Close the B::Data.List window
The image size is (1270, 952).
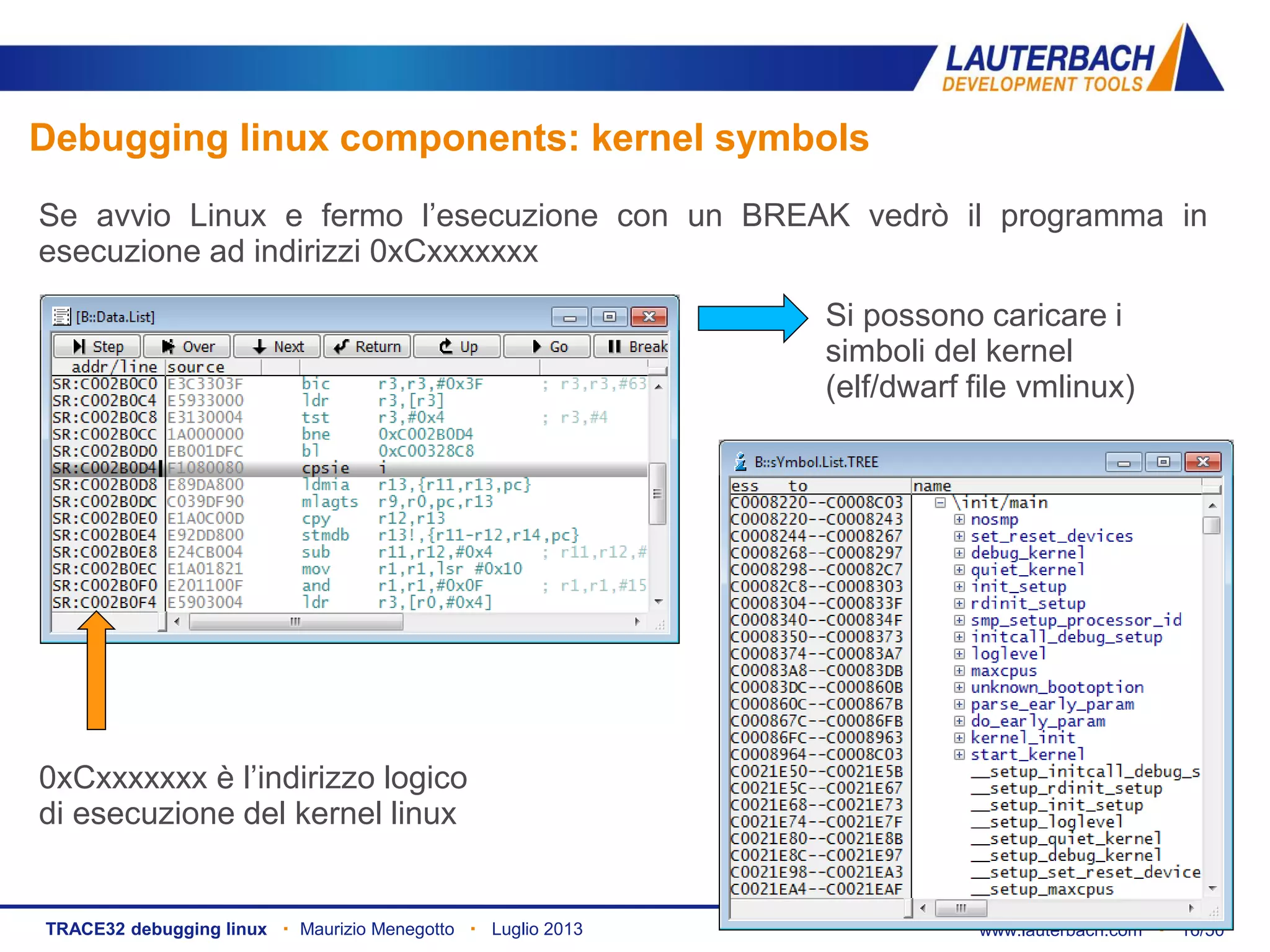tap(649, 317)
